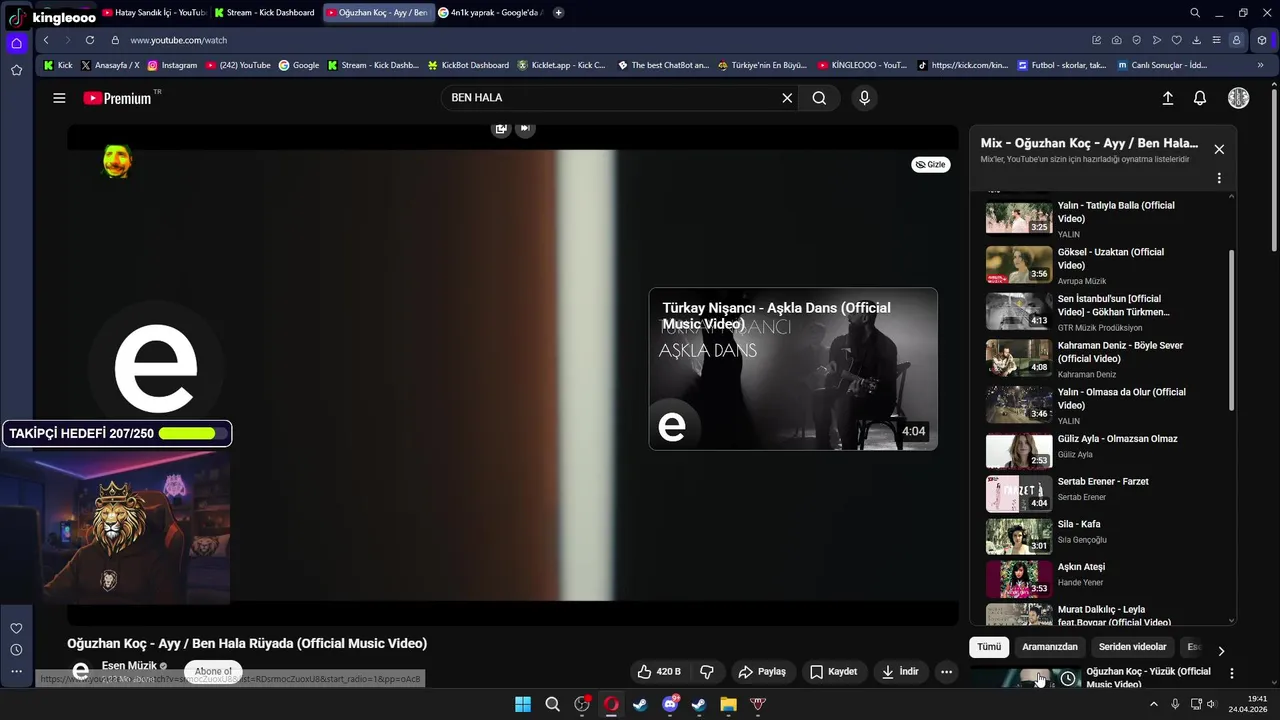1280x720 pixels.
Task: Open Türkay Nişancı Aşkla Dans suggested card
Action: click(x=793, y=369)
